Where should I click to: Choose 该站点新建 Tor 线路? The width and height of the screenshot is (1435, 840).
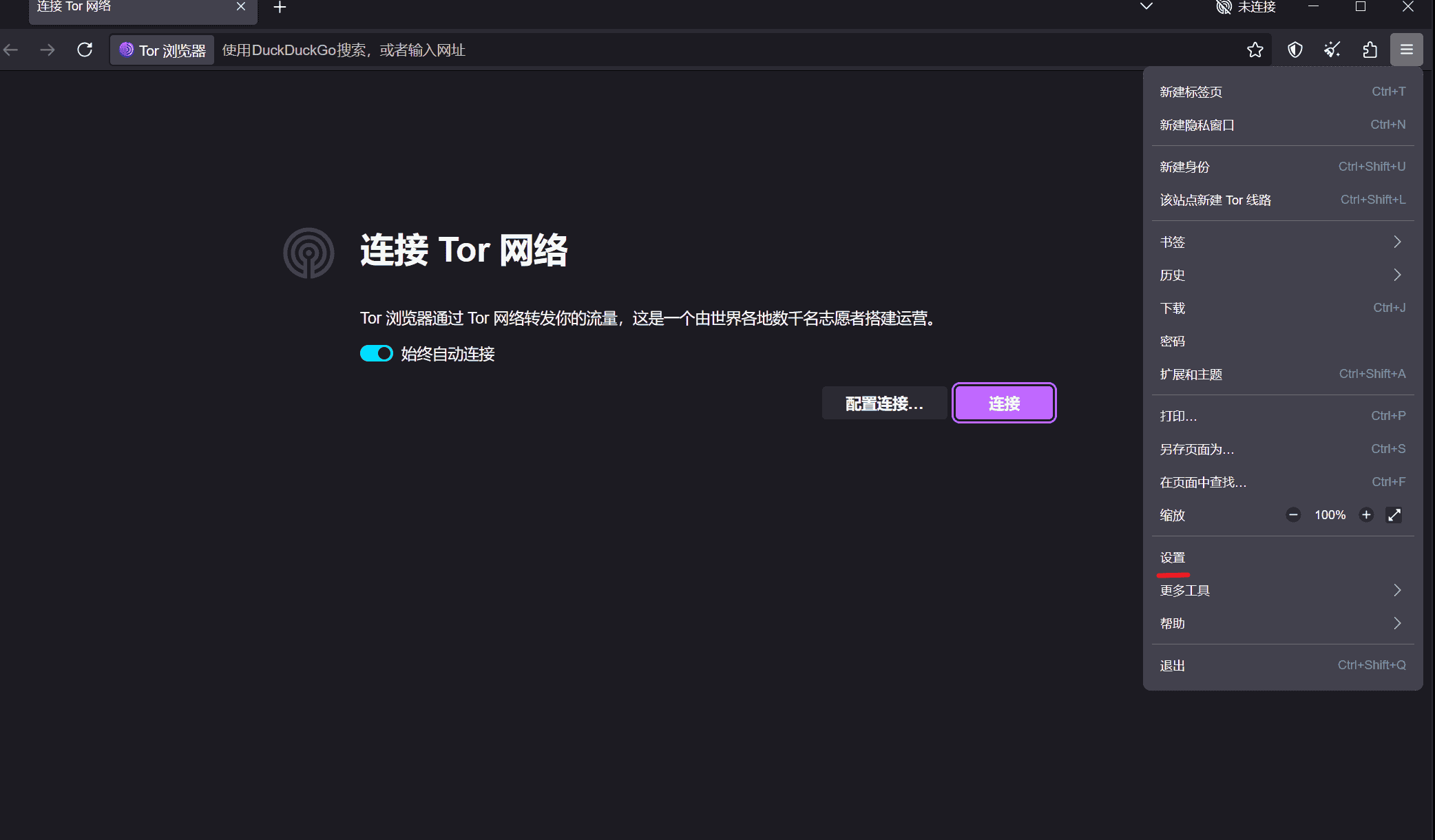[1283, 200]
